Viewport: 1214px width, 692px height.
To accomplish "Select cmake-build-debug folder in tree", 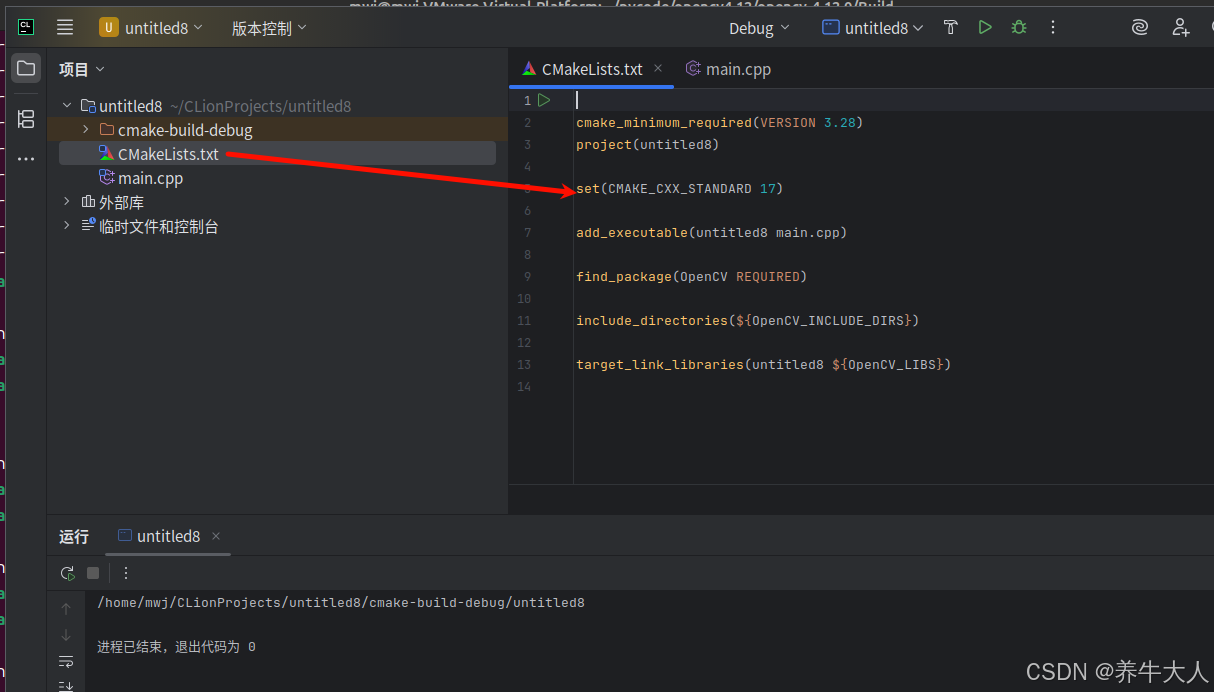I will point(185,130).
